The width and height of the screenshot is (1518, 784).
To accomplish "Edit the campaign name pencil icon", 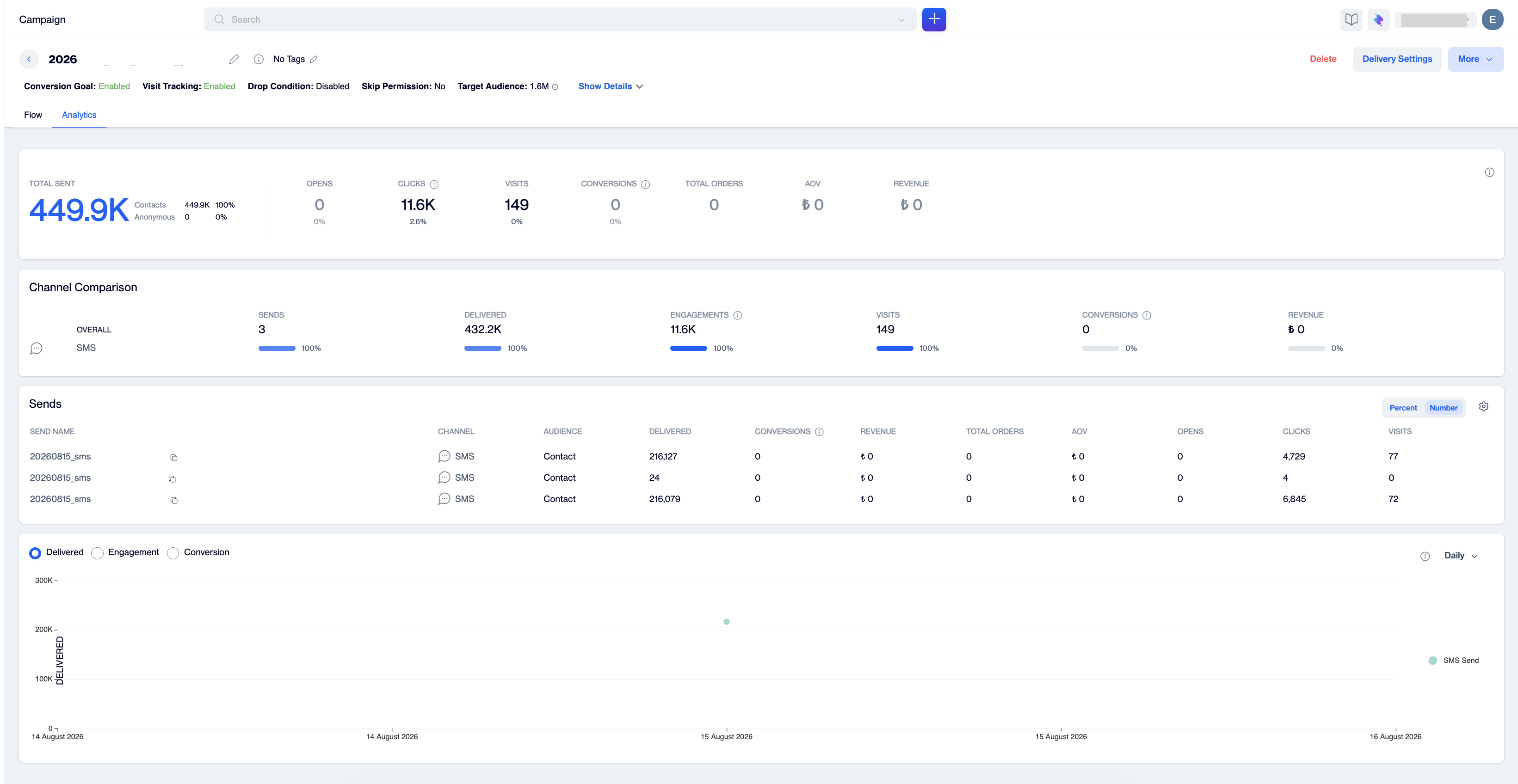I will coord(234,59).
